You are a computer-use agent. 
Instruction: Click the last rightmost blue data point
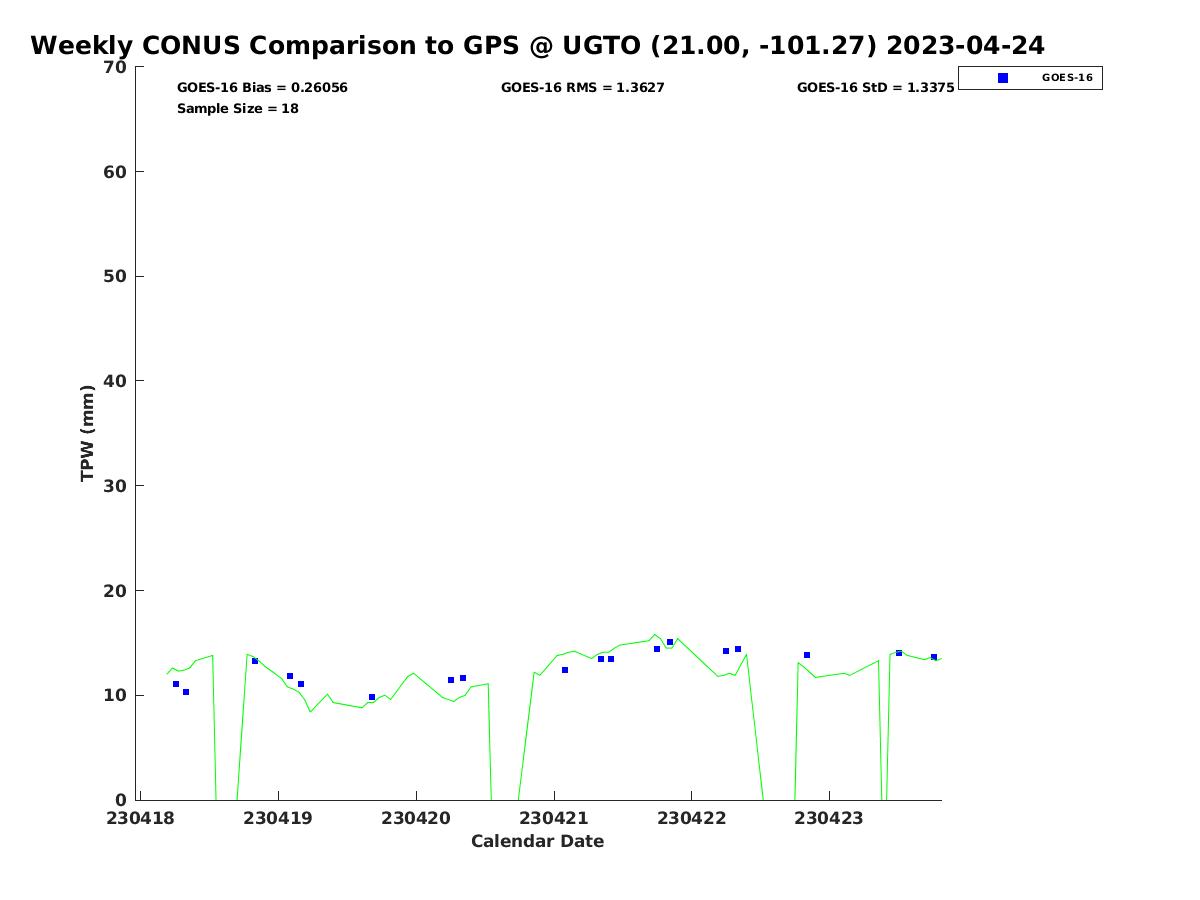click(934, 657)
